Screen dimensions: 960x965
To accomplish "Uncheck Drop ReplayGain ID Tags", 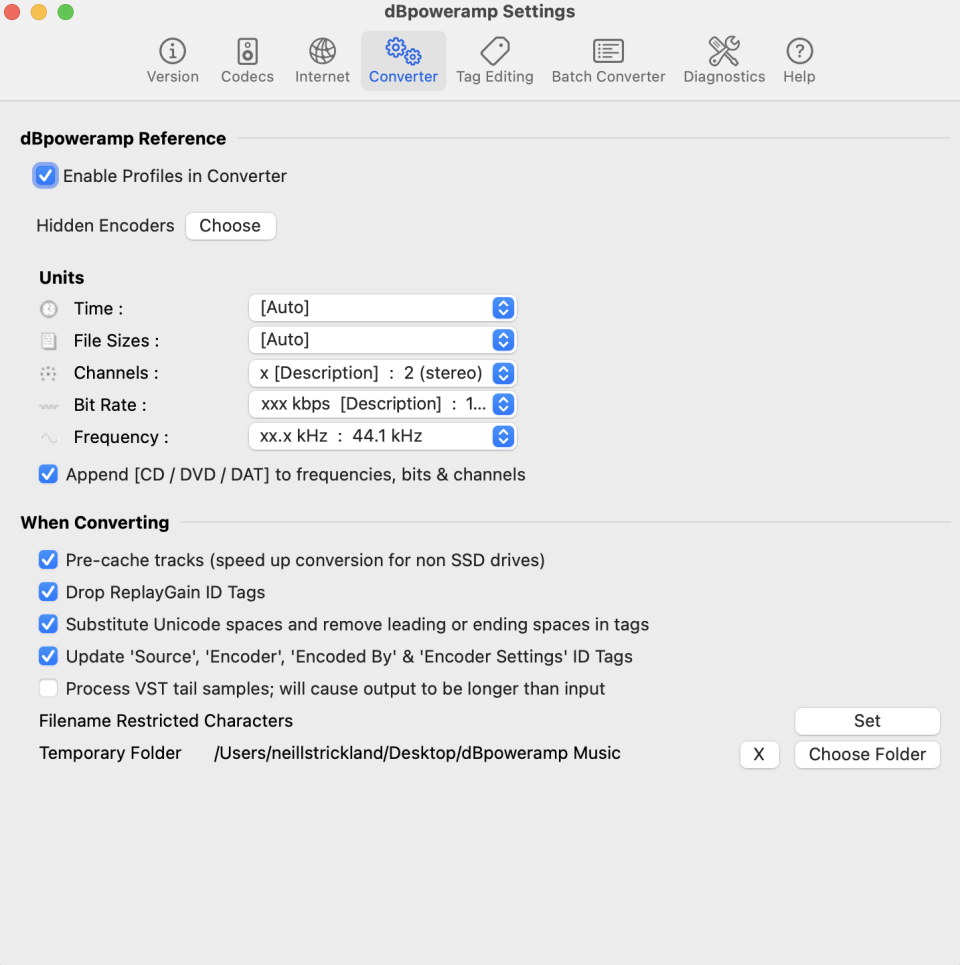I will (48, 592).
